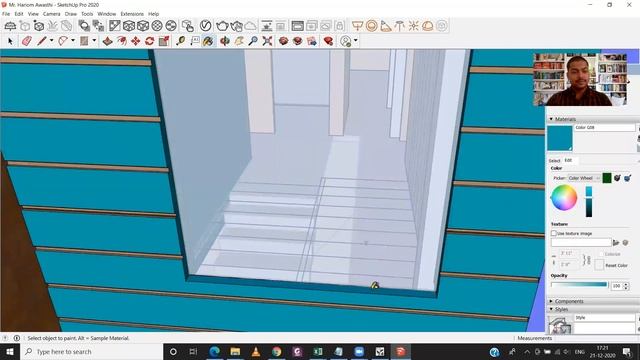Open the Tools menu

87,14
